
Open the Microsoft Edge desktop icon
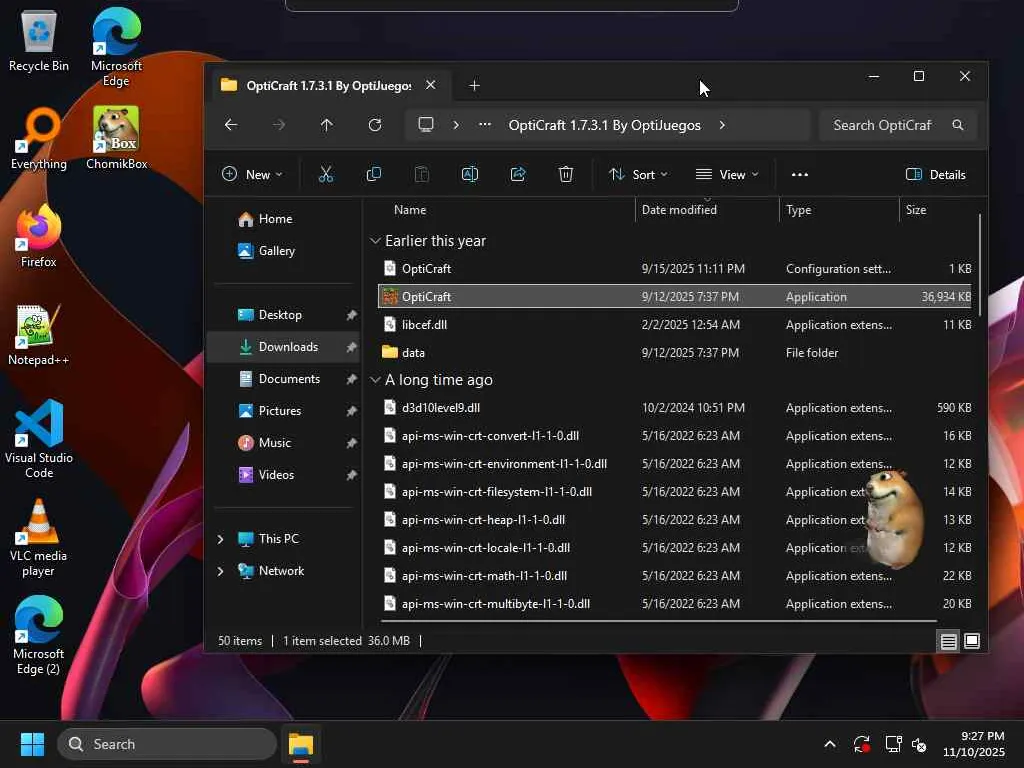tap(116, 47)
